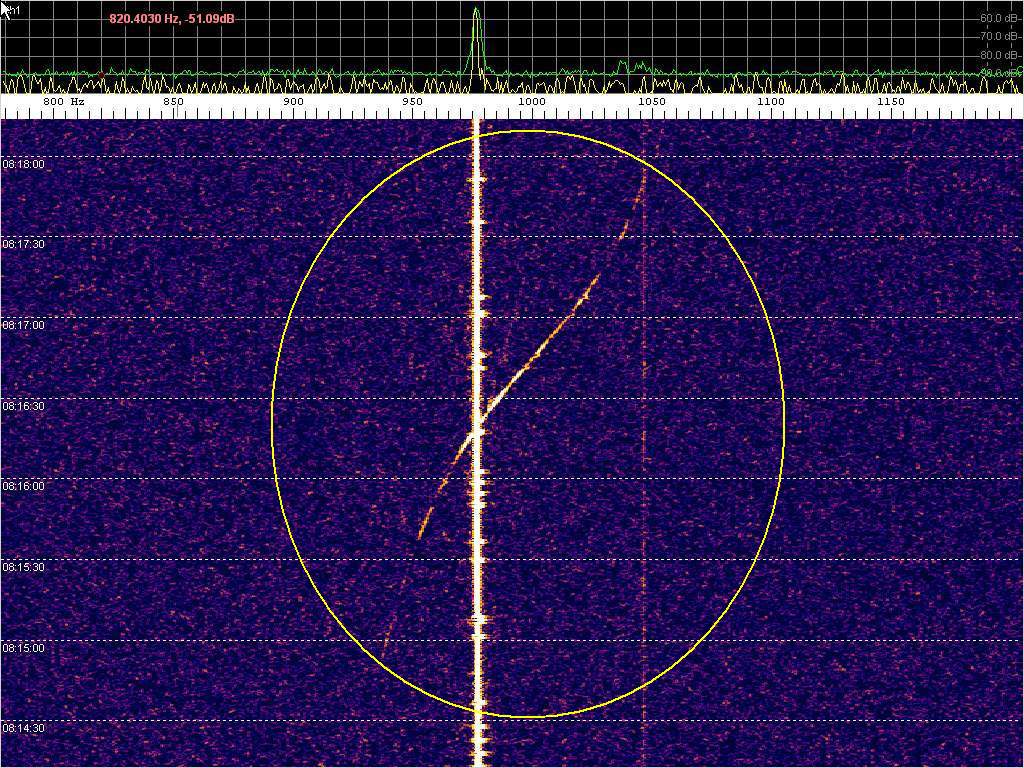The height and width of the screenshot is (768, 1024).
Task: Select the 08:14:30 time marker
Action: (23, 728)
